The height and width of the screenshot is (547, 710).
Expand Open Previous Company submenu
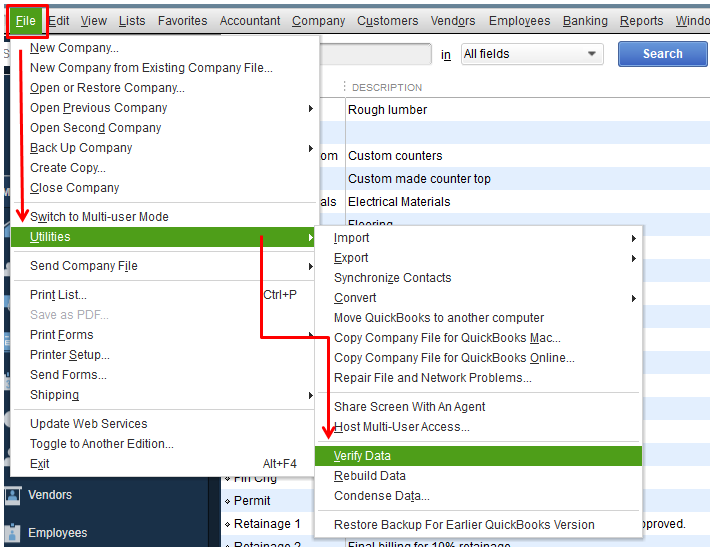[x=163, y=108]
